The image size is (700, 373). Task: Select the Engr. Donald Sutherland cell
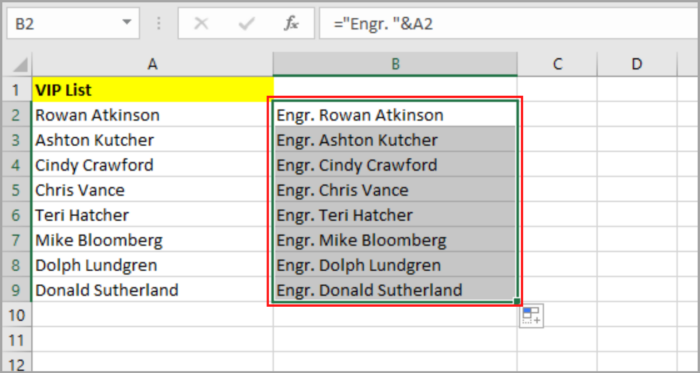(395, 290)
